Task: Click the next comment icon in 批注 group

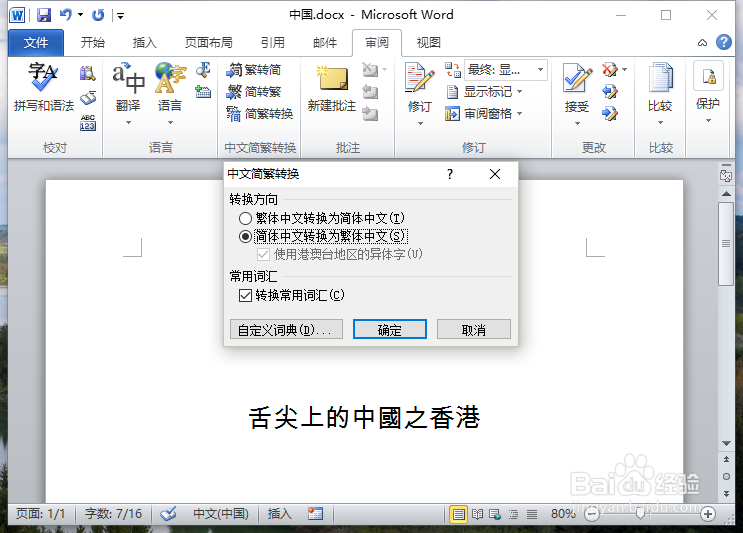Action: [x=370, y=114]
